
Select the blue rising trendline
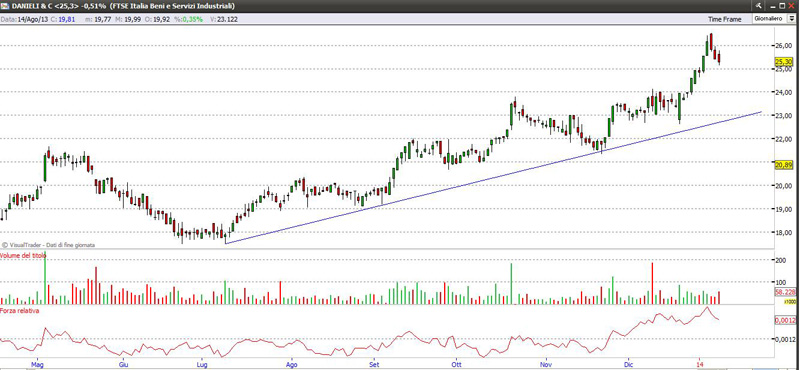493,177
